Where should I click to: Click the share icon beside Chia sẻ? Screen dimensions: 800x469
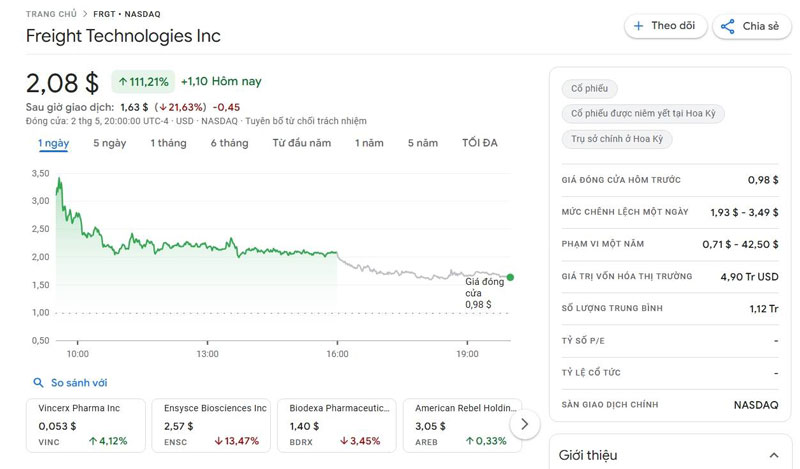(x=728, y=27)
